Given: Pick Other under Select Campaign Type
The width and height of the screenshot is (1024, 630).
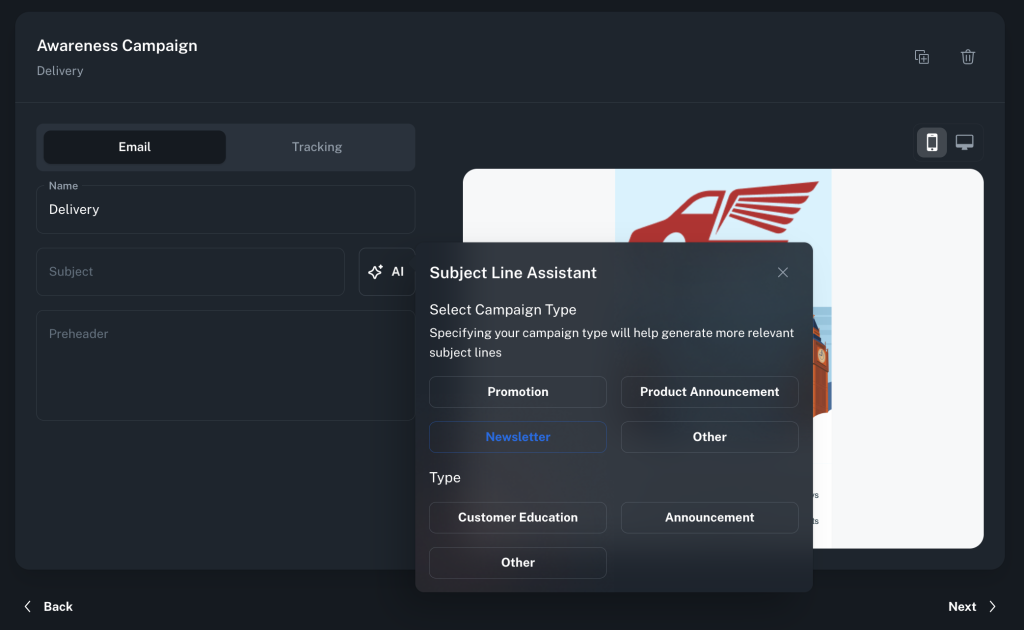Looking at the screenshot, I should pos(709,437).
